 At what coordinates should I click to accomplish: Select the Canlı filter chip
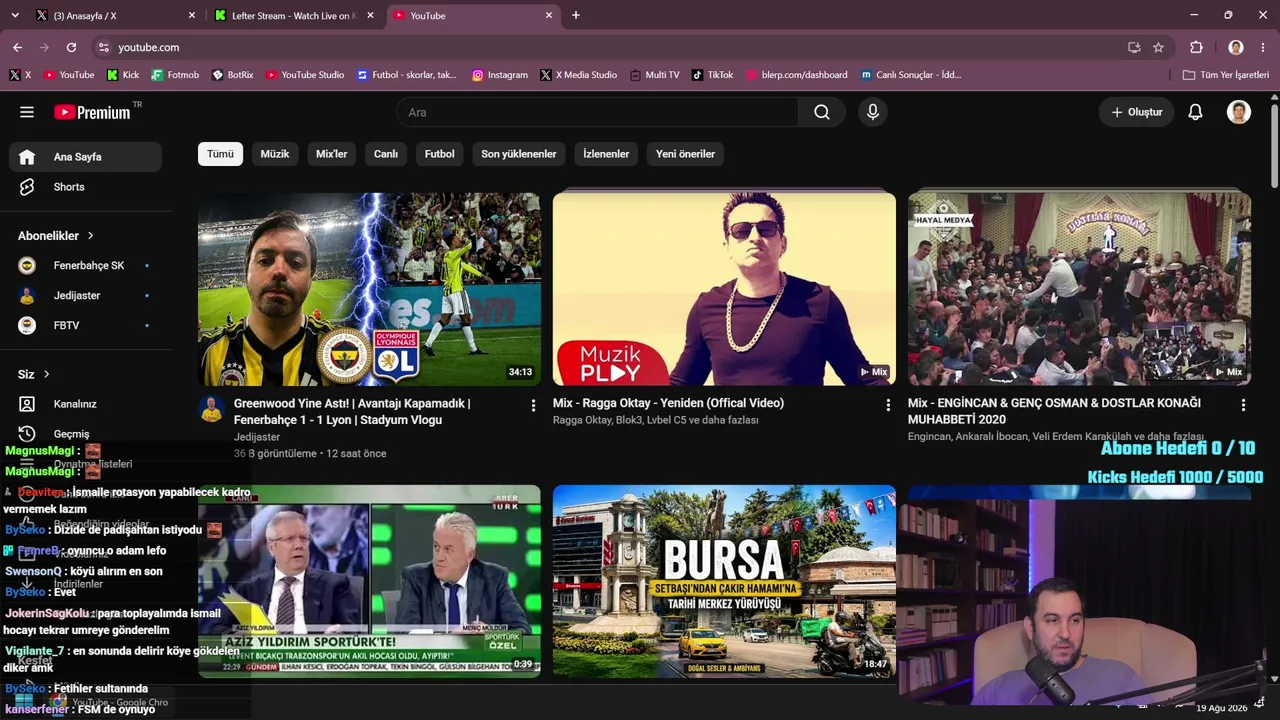click(x=386, y=154)
